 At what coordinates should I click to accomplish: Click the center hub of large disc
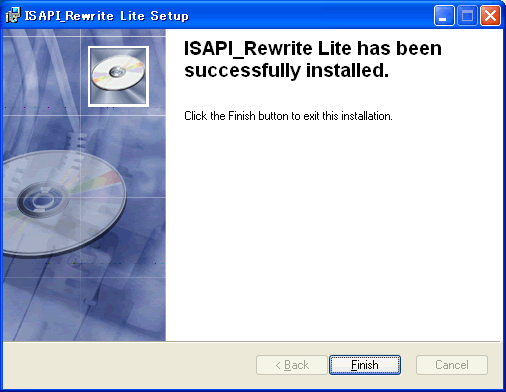(x=42, y=199)
